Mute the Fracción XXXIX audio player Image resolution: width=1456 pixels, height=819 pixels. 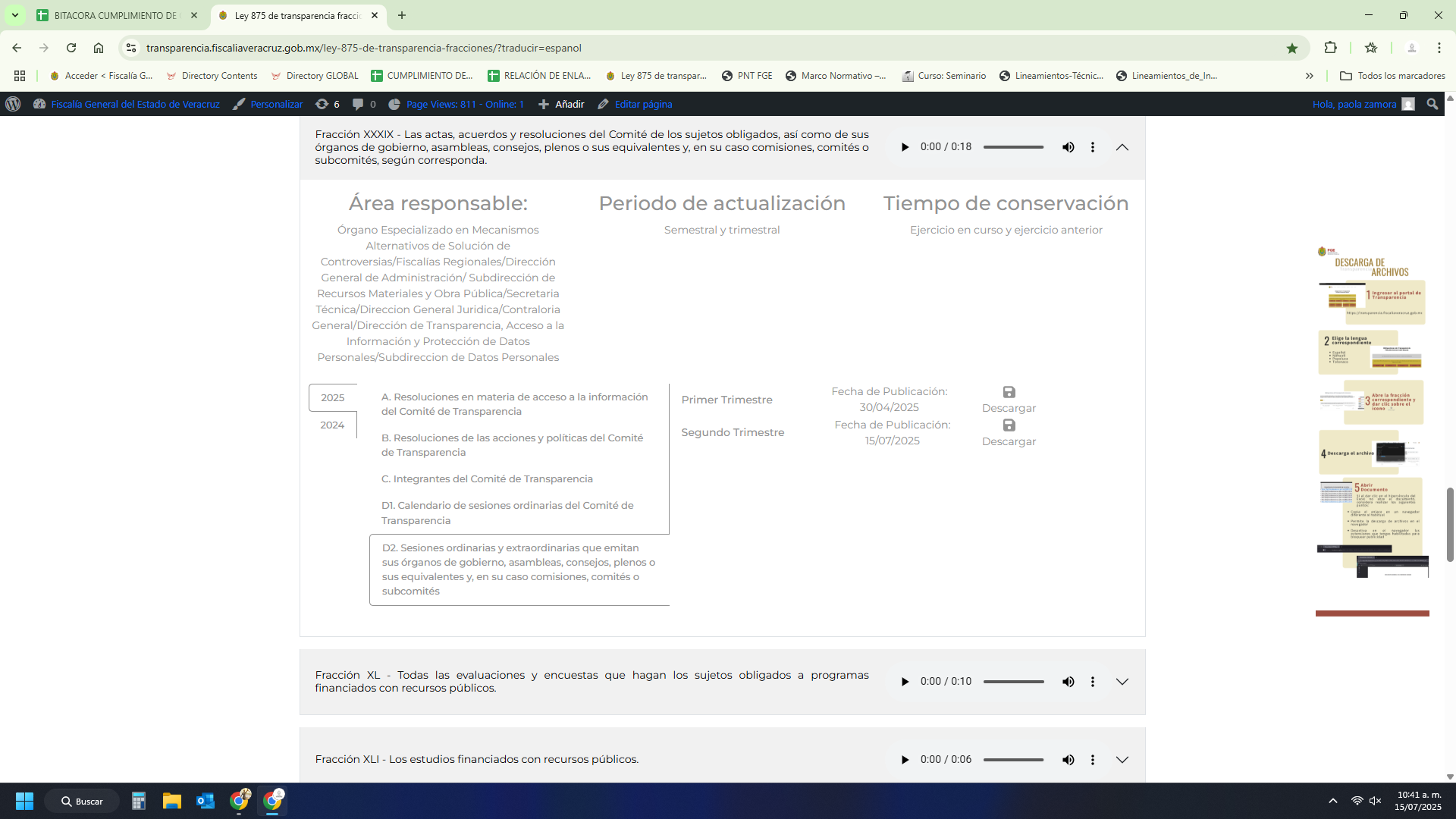[1068, 147]
